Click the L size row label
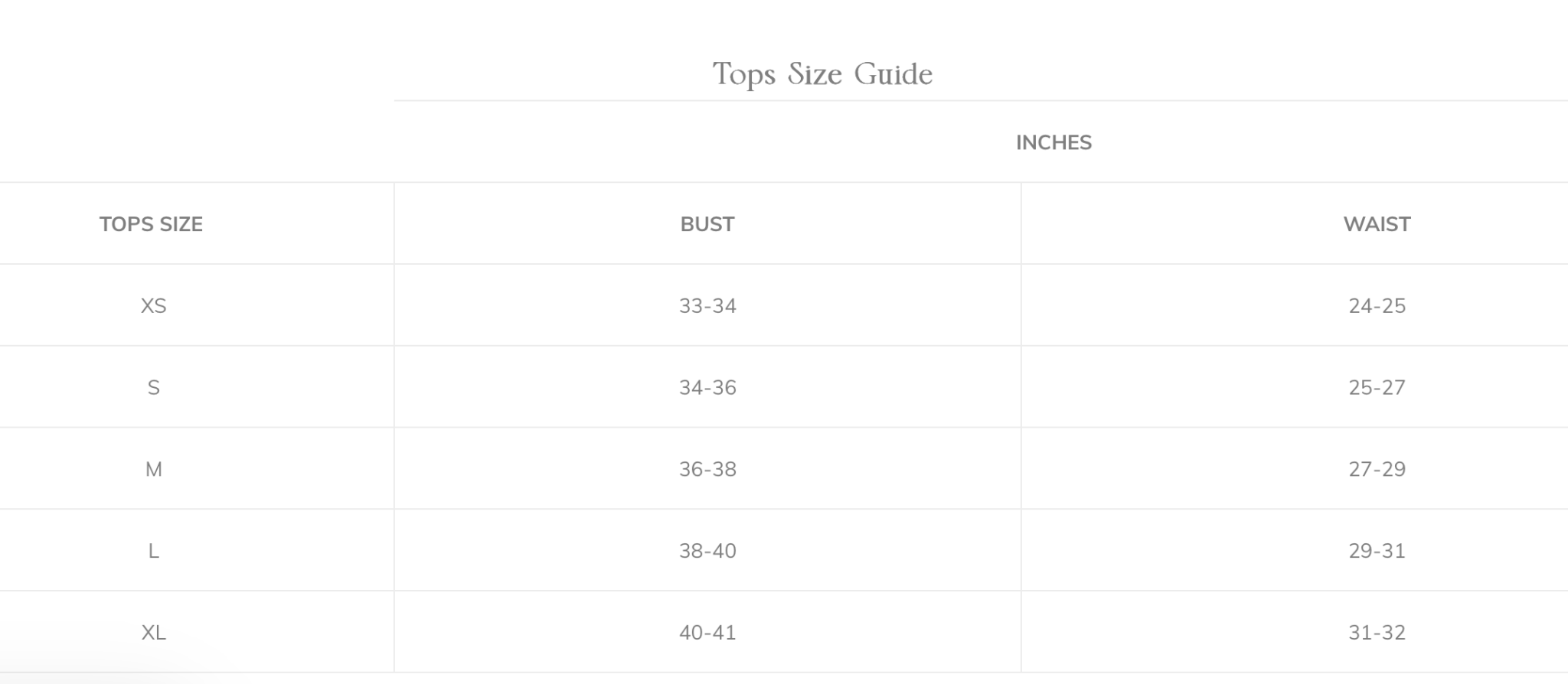The width and height of the screenshot is (1568, 684). (x=153, y=551)
